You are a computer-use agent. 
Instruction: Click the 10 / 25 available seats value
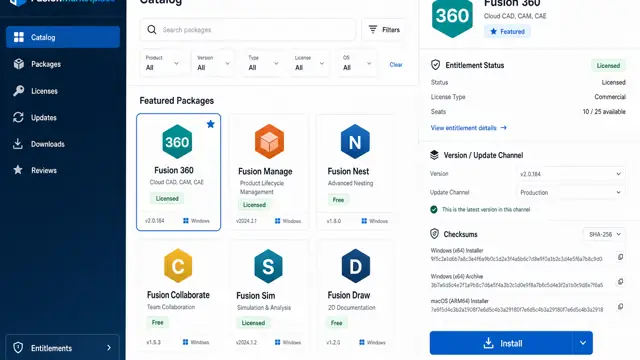point(604,111)
